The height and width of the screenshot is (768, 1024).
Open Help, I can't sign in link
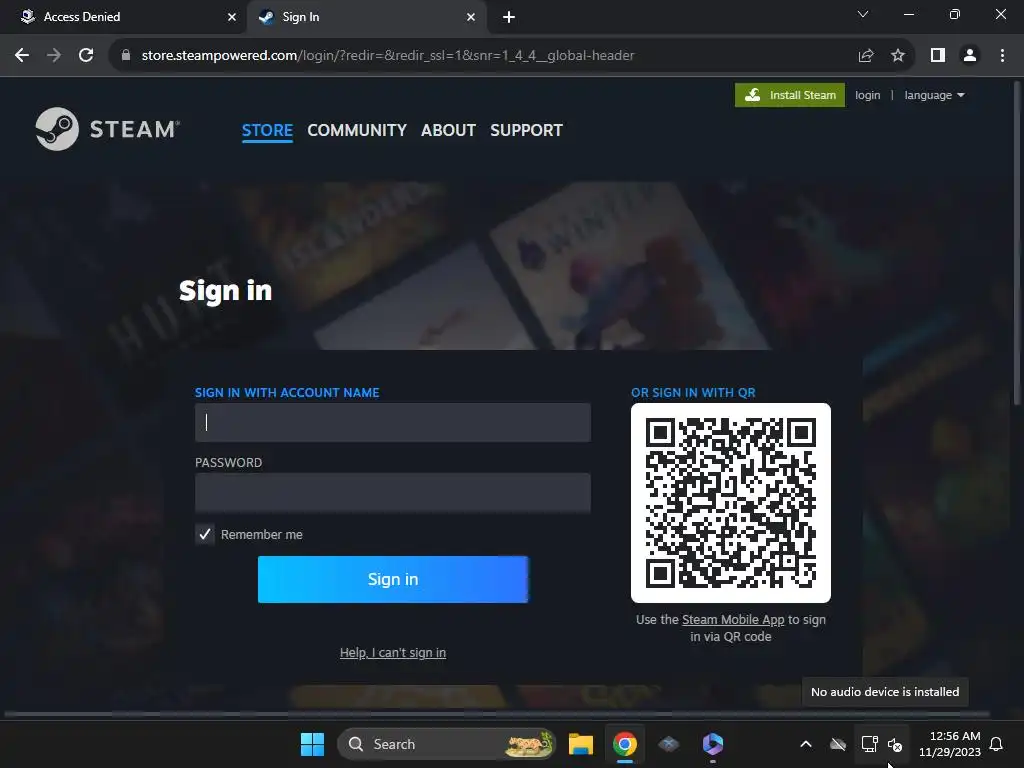[x=393, y=652]
